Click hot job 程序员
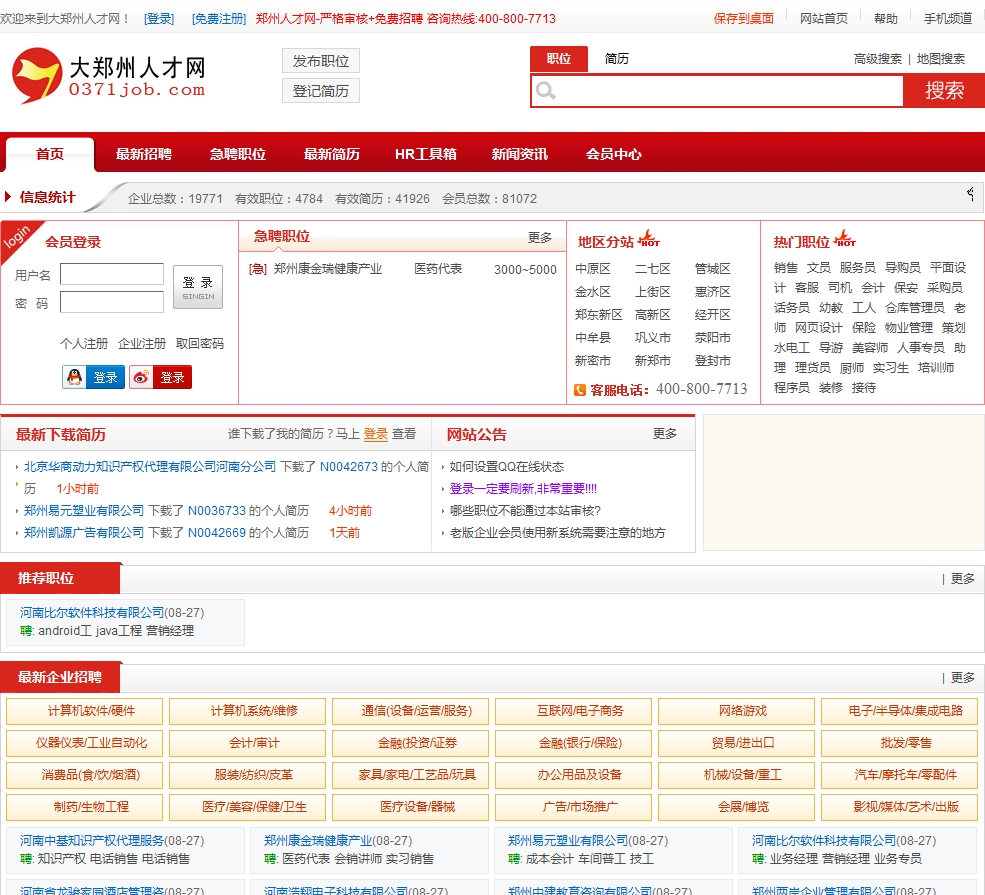 pos(792,388)
